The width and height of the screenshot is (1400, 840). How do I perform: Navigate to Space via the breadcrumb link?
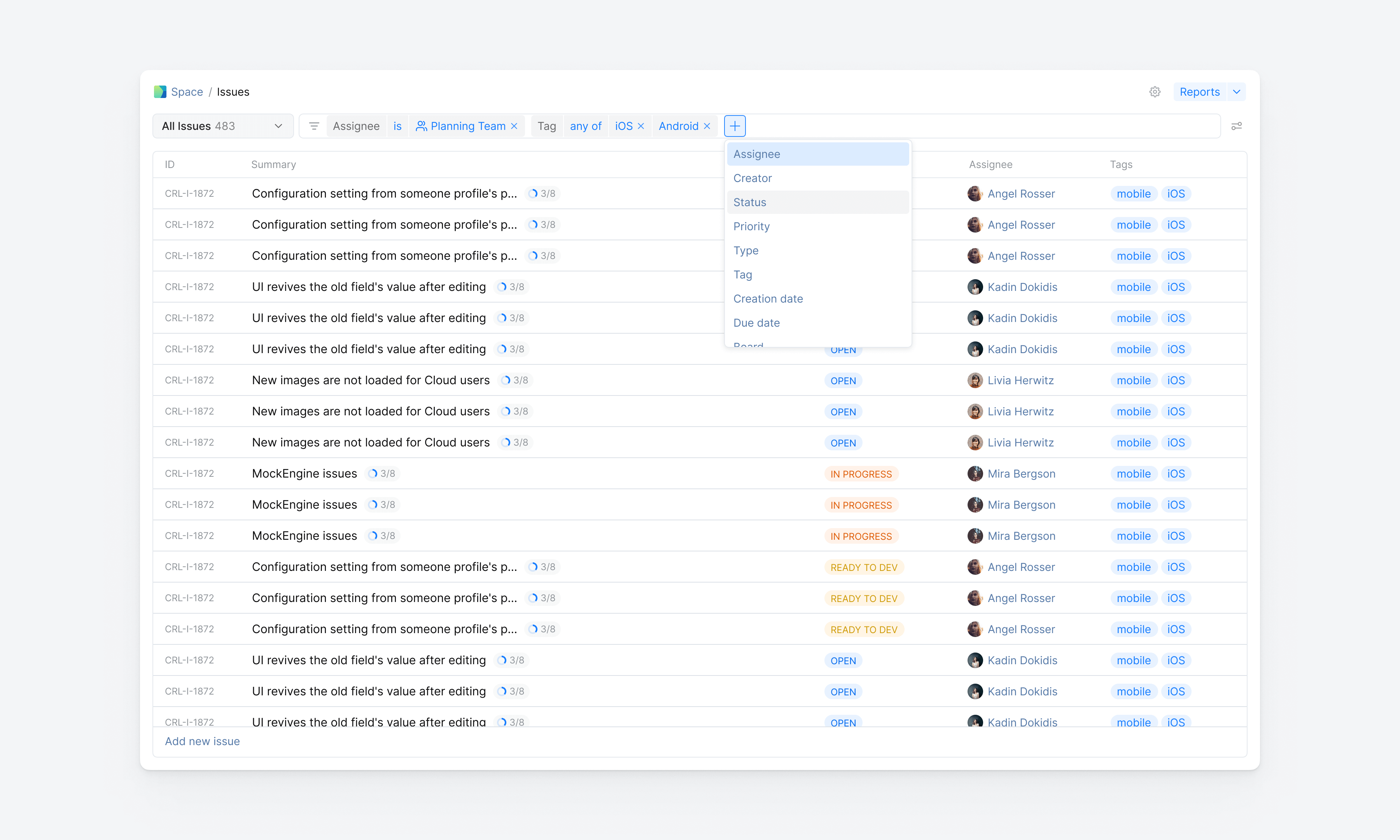pyautogui.click(x=187, y=91)
